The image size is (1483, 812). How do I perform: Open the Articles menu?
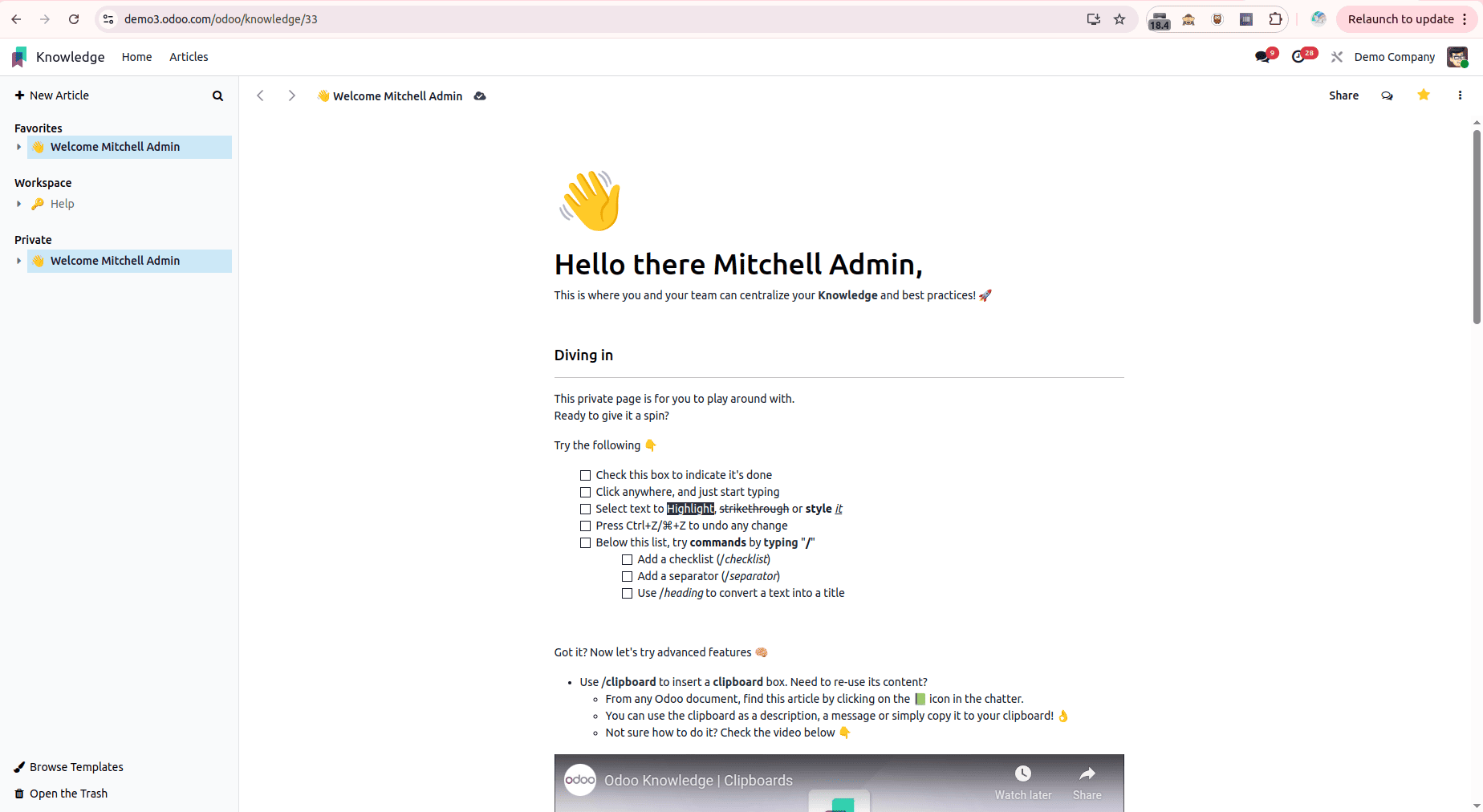(x=189, y=57)
